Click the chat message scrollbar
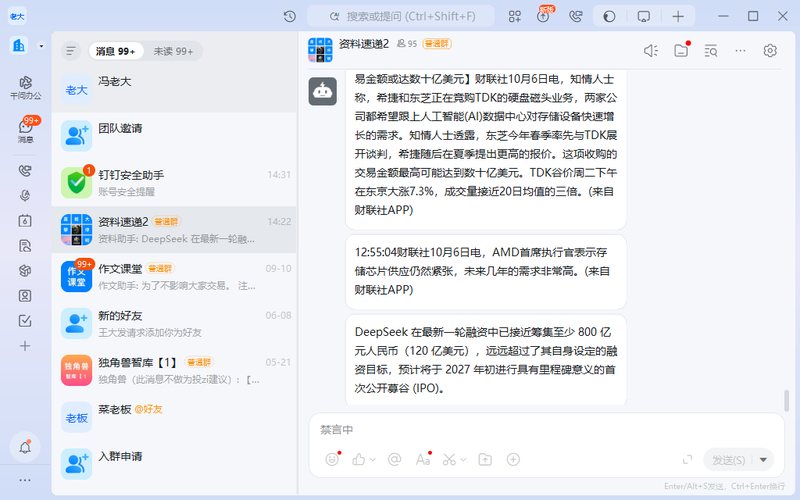The width and height of the screenshot is (800, 500). click(787, 400)
